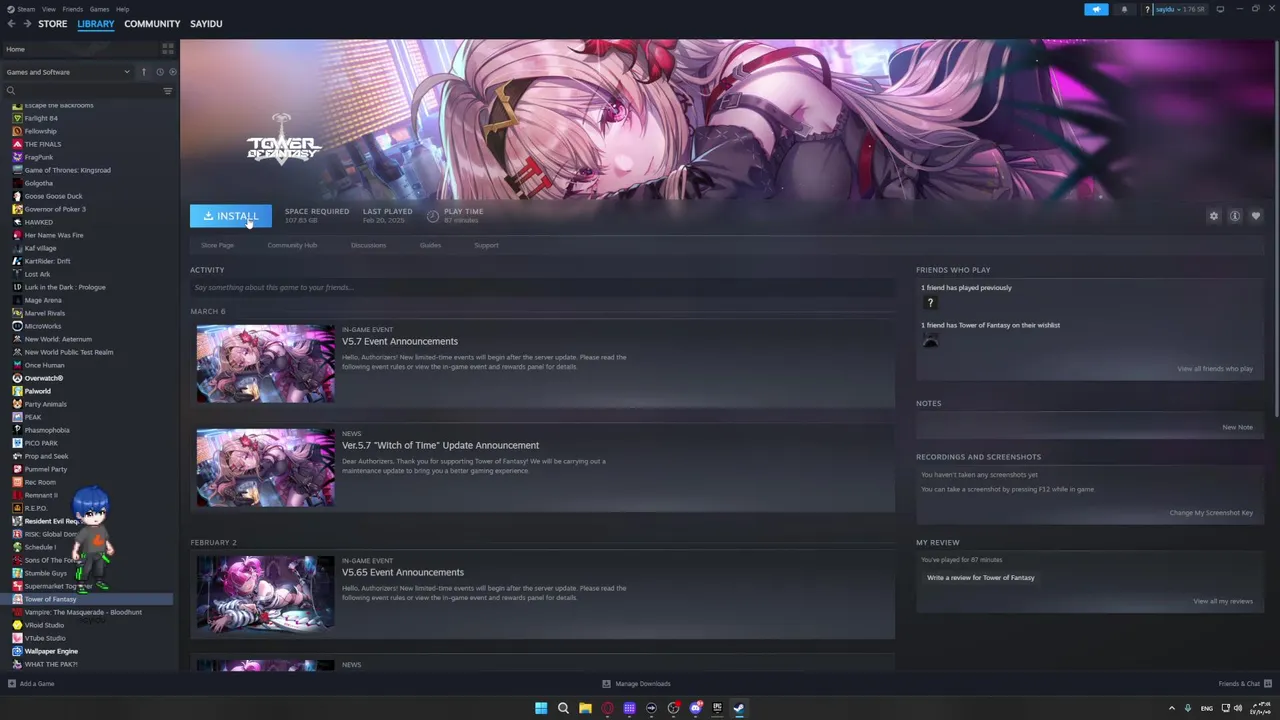Go back with the left arrow

[x=11, y=23]
